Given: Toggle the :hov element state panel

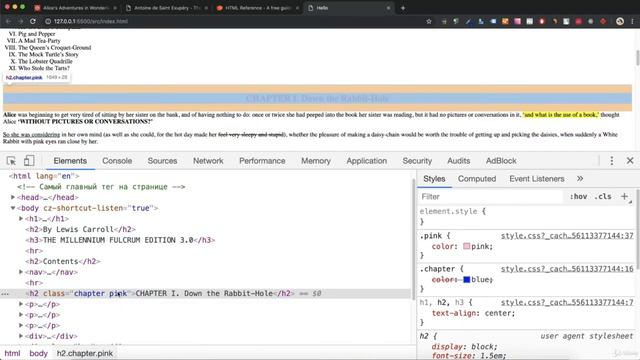Looking at the screenshot, I should [578, 196].
